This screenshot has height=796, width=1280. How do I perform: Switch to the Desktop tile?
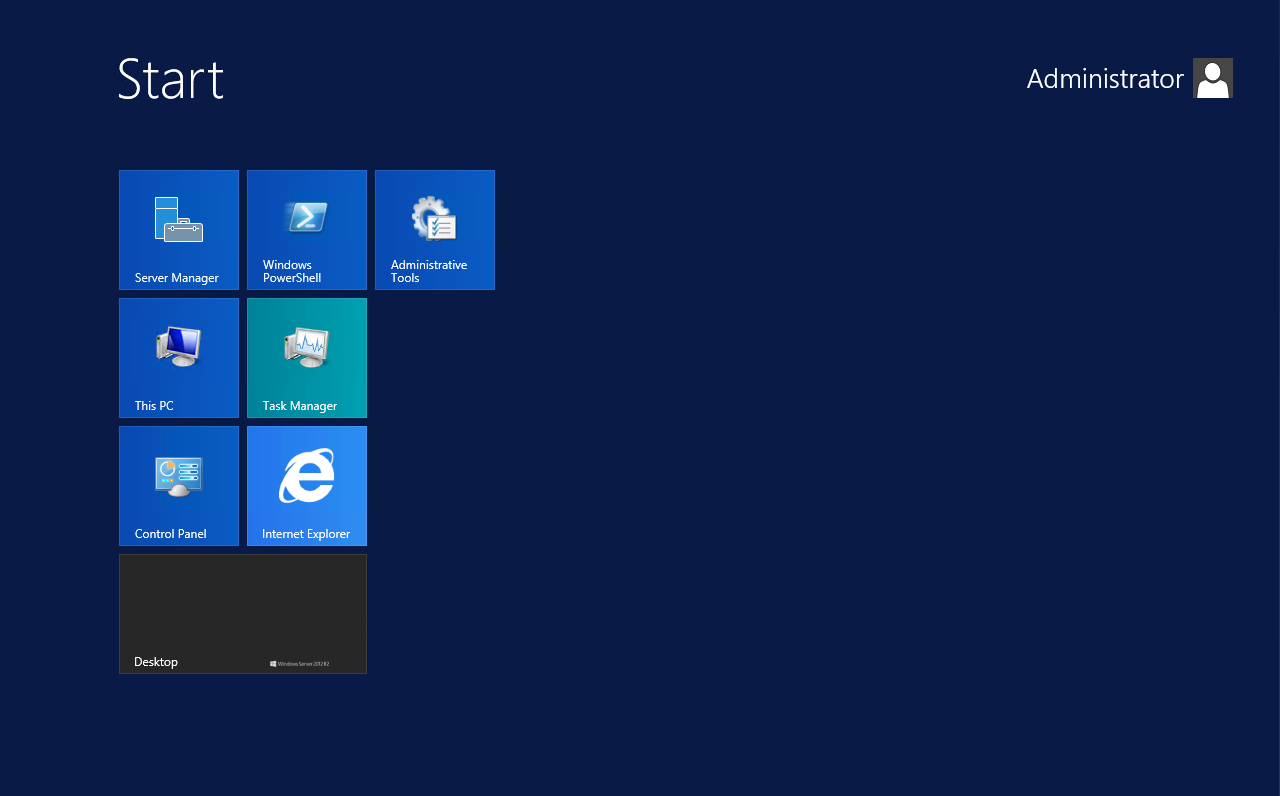click(243, 614)
